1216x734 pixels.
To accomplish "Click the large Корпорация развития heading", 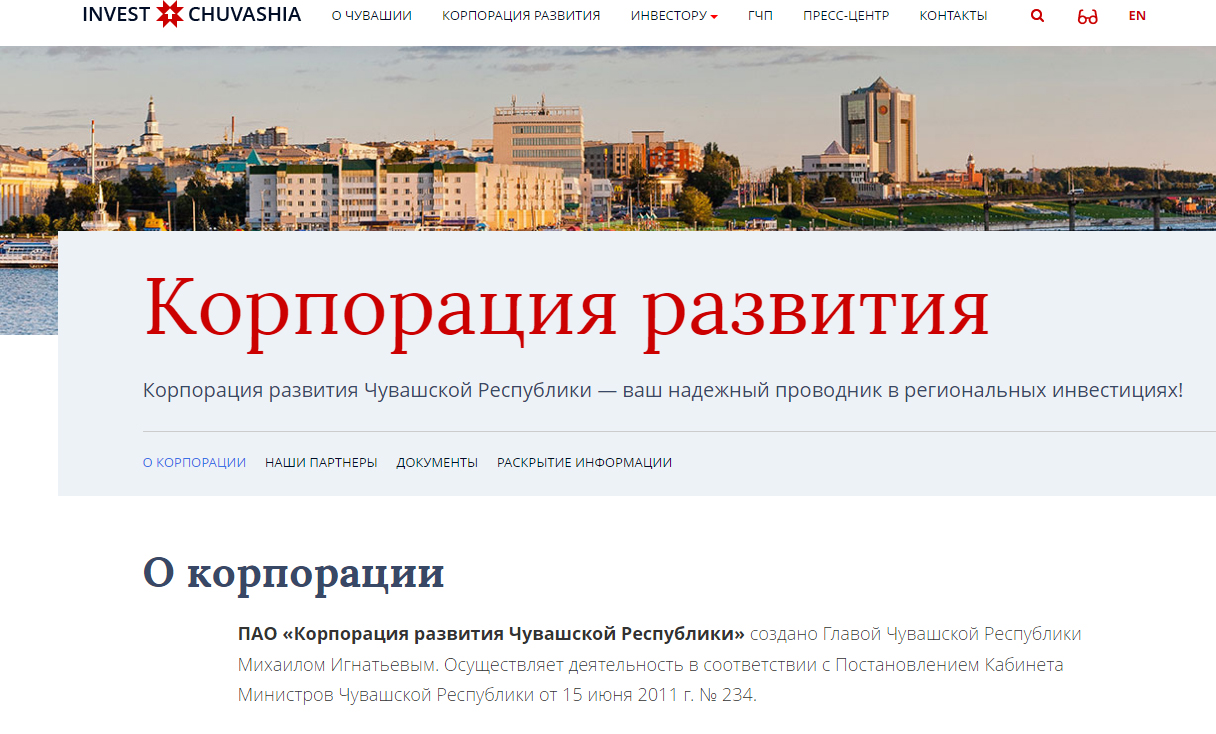I will point(567,305).
